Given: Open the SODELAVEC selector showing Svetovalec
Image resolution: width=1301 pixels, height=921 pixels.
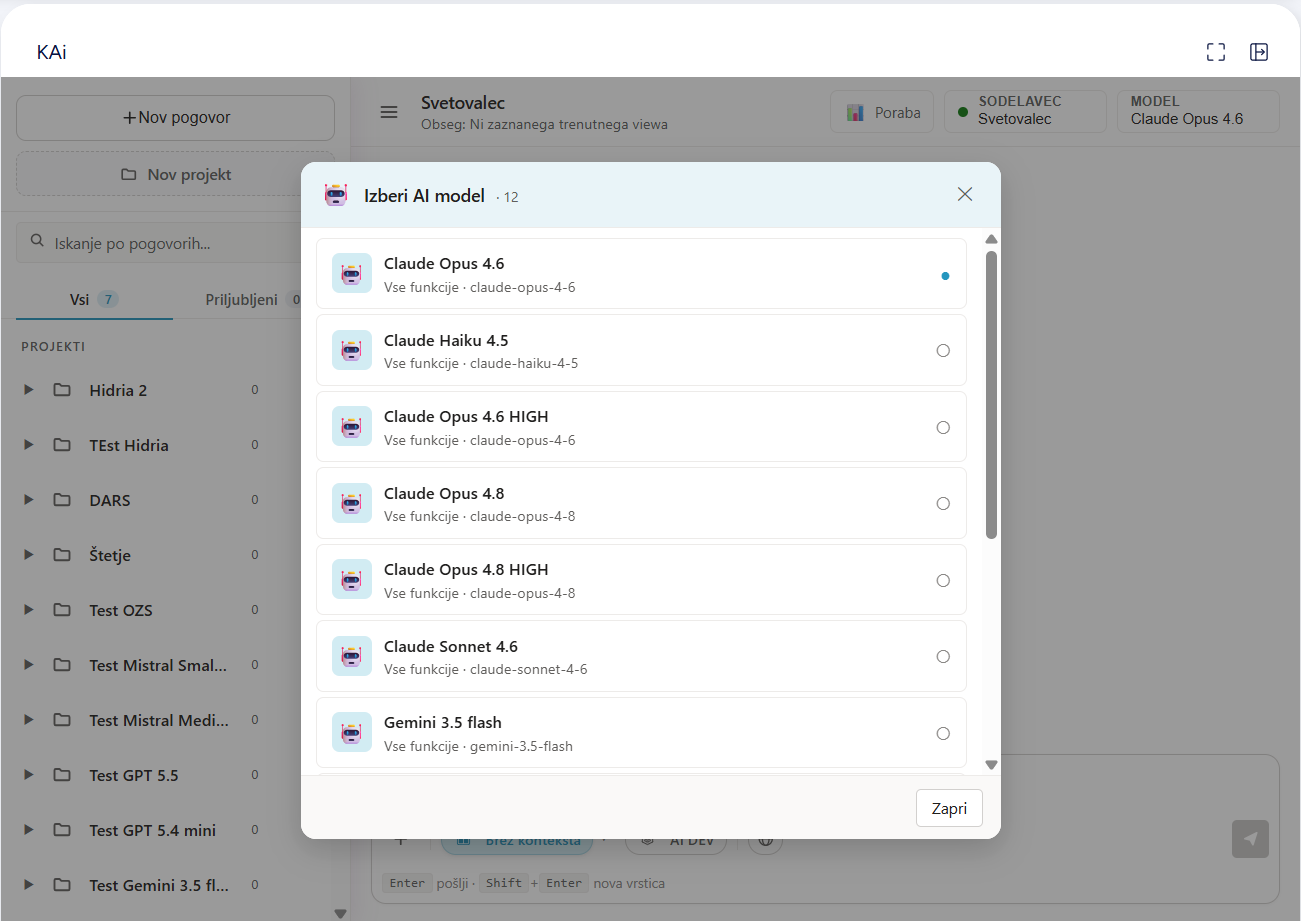Looking at the screenshot, I should pos(1025,111).
